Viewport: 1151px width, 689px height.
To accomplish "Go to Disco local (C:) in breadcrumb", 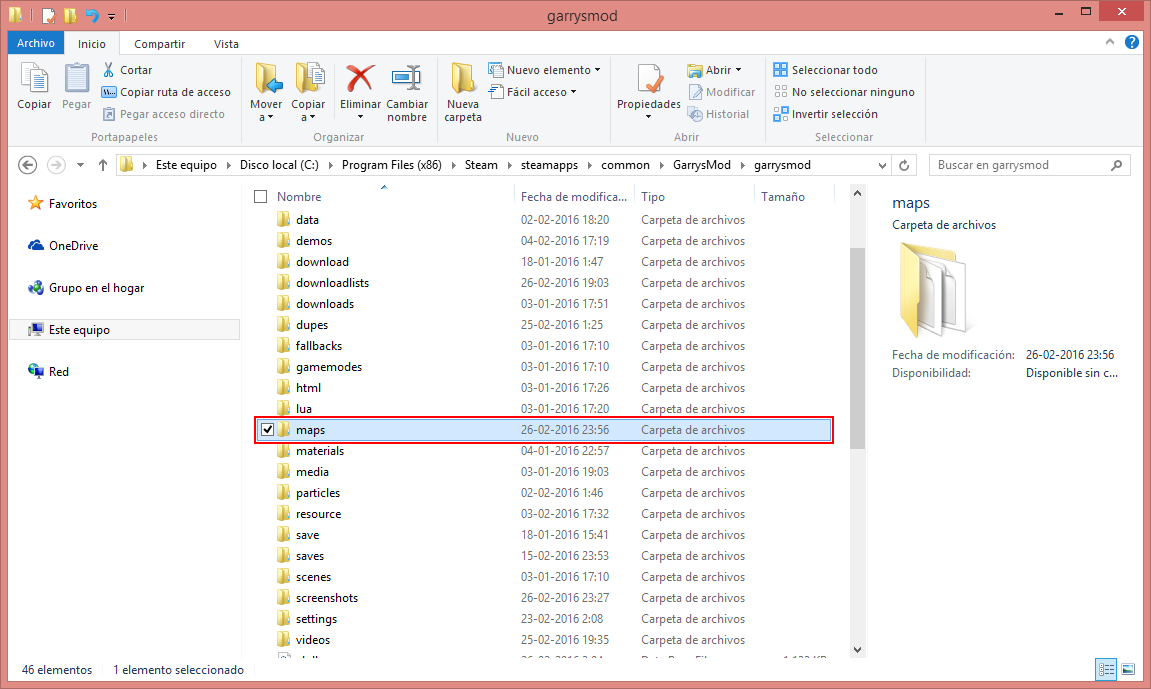I will (x=279, y=165).
